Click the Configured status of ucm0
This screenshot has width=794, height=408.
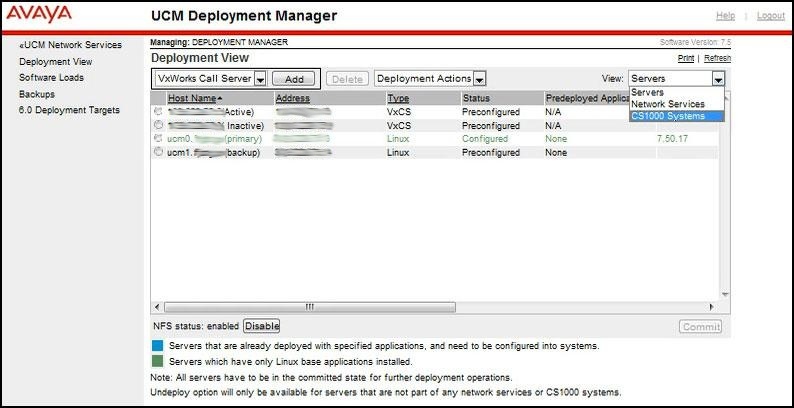[x=485, y=139]
